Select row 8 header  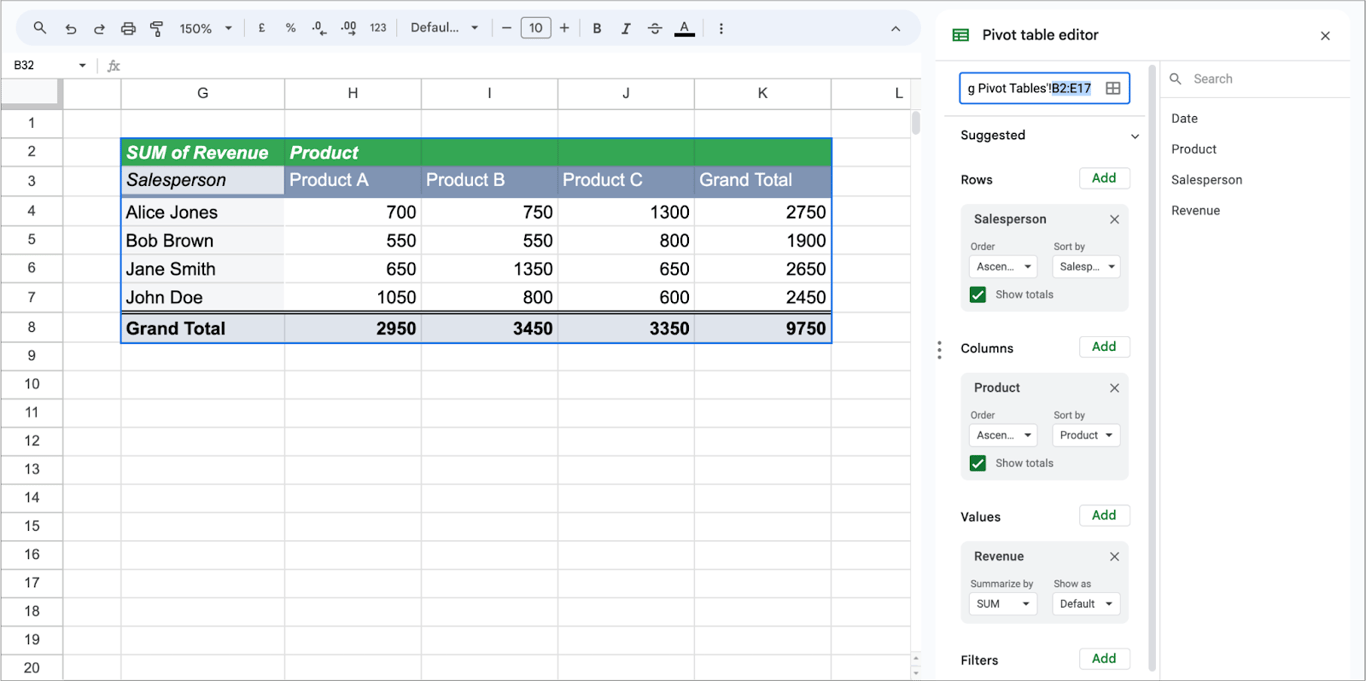(x=32, y=327)
